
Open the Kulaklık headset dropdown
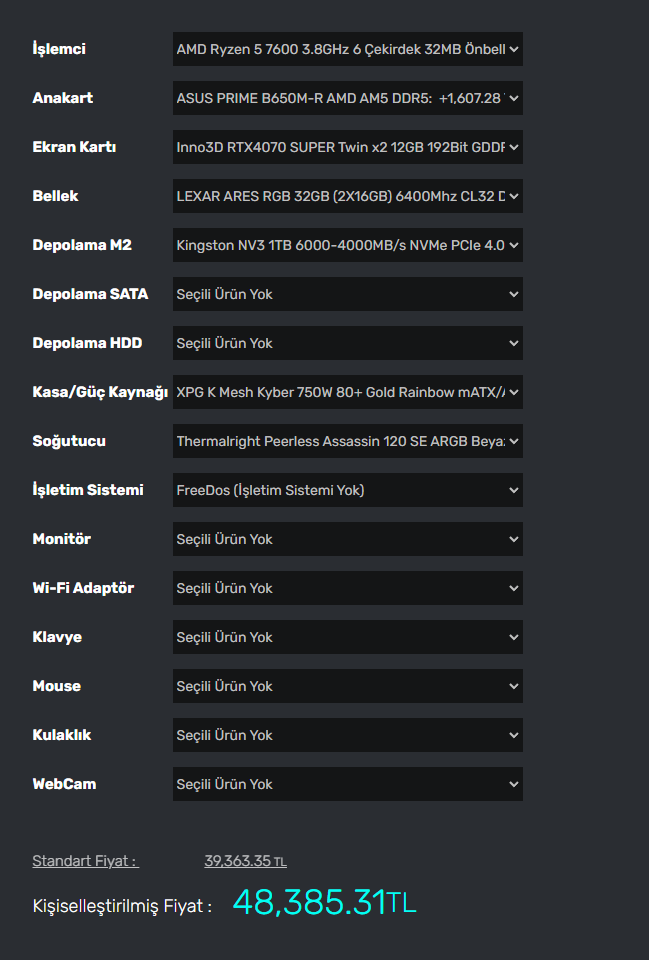tap(347, 735)
